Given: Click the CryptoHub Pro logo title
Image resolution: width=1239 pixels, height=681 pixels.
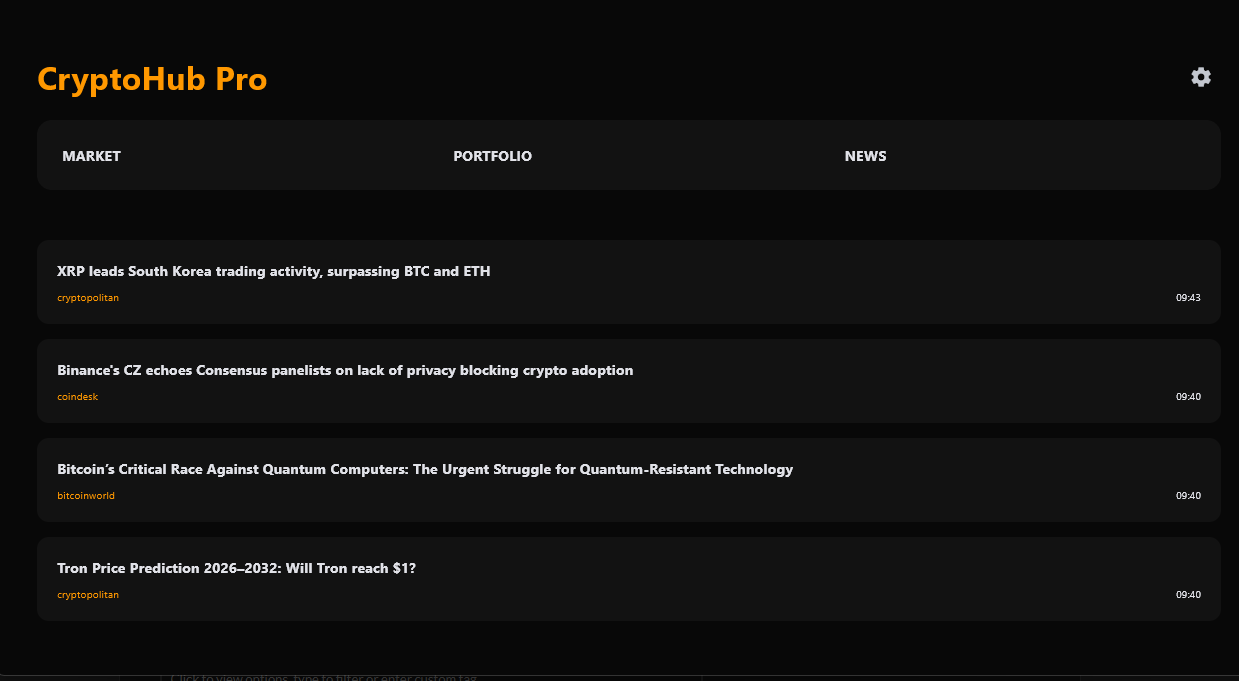Looking at the screenshot, I should click(x=152, y=79).
